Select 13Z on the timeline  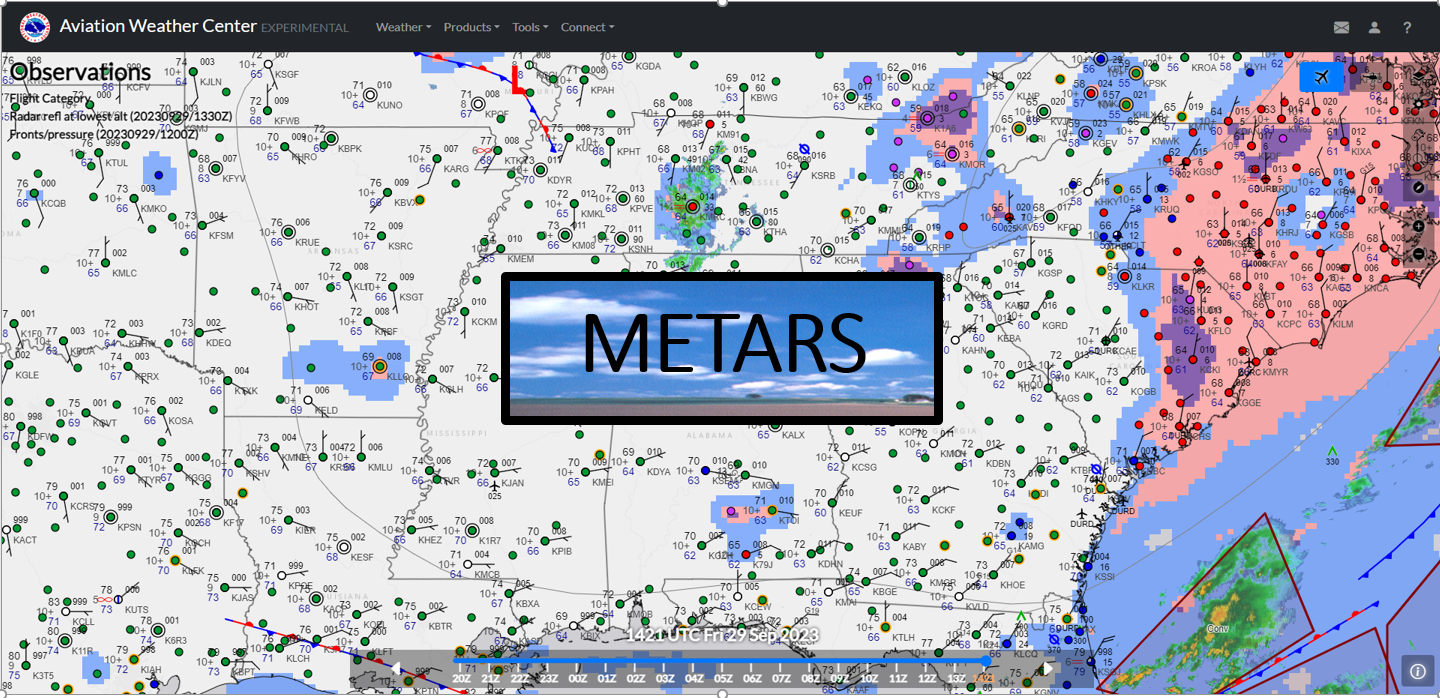click(956, 678)
